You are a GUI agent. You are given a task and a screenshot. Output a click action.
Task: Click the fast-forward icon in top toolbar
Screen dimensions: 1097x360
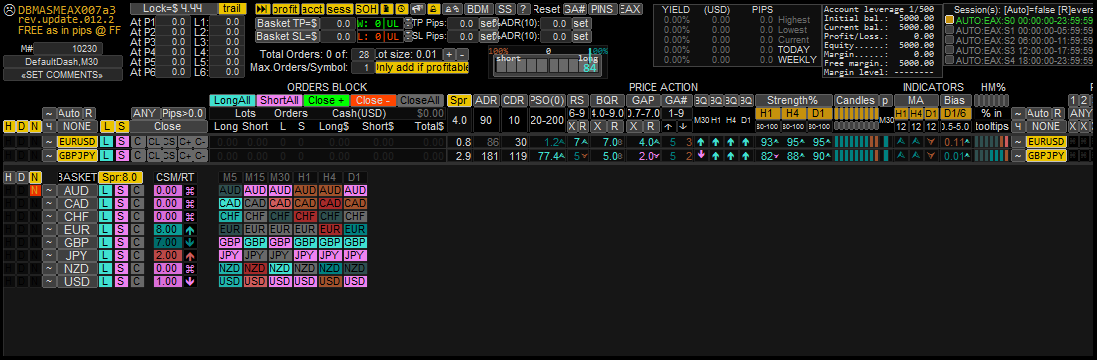pyautogui.click(x=262, y=9)
